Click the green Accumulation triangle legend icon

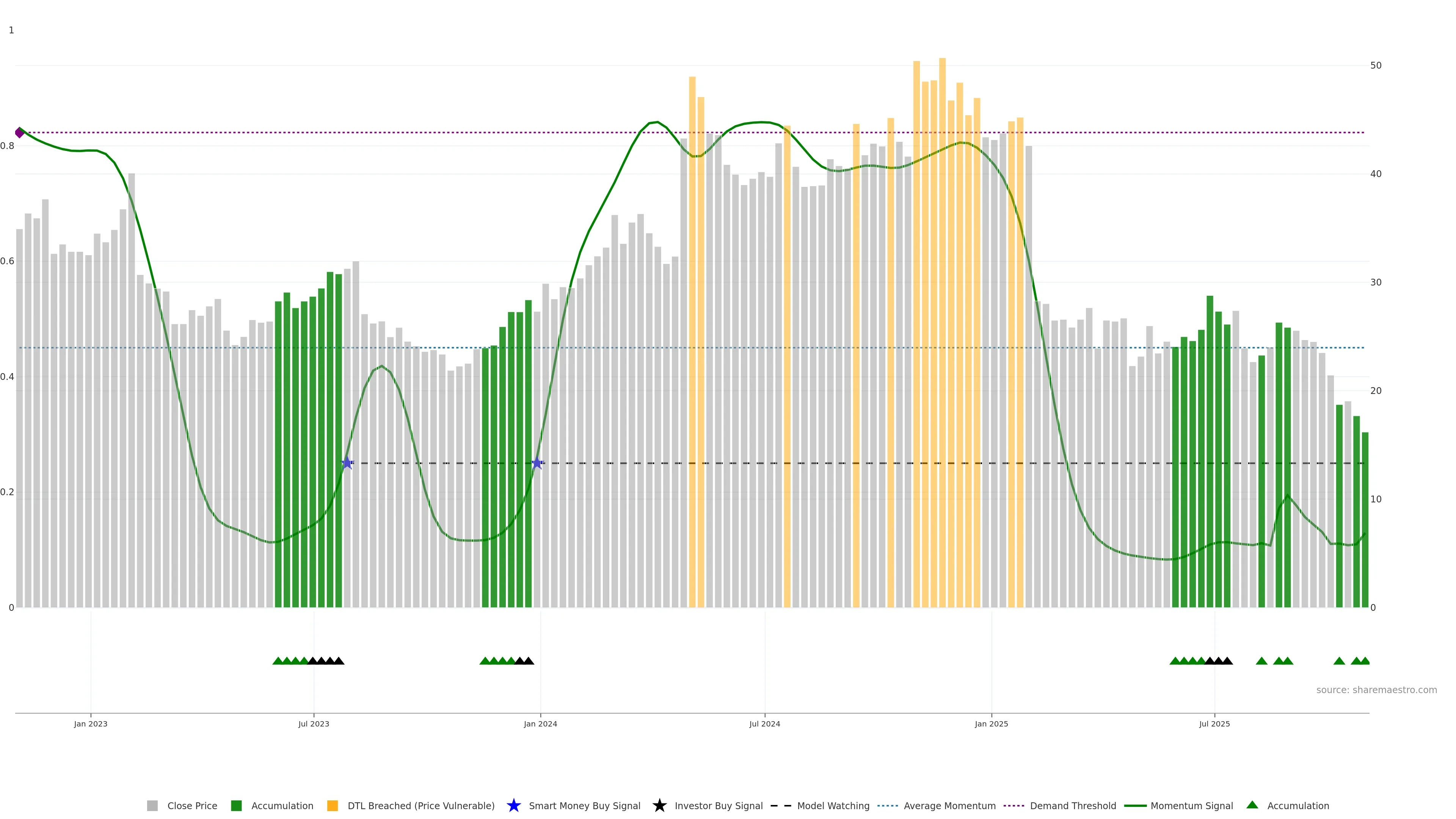tap(1252, 805)
